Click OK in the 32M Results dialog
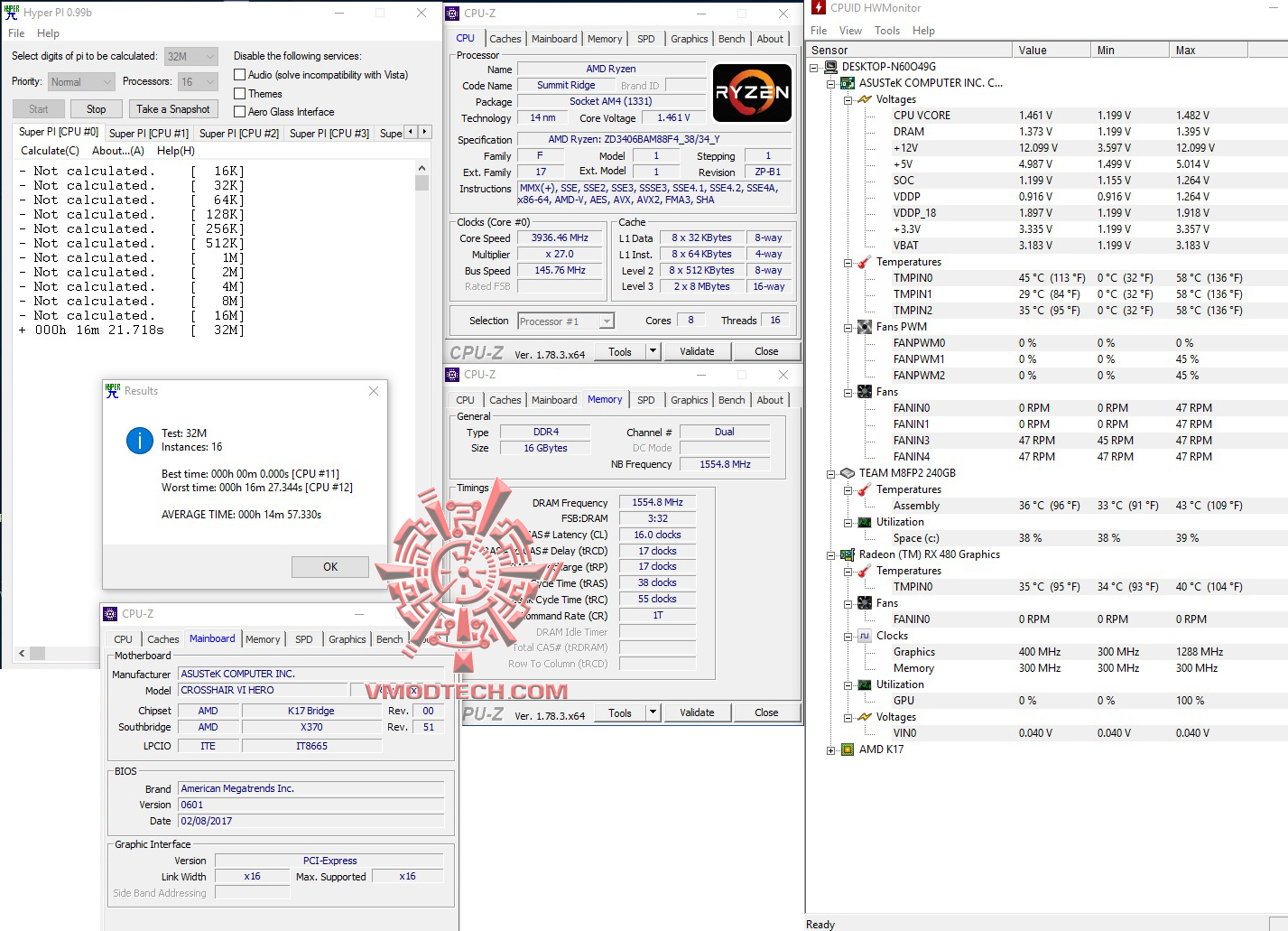The image size is (1288, 931). [329, 566]
